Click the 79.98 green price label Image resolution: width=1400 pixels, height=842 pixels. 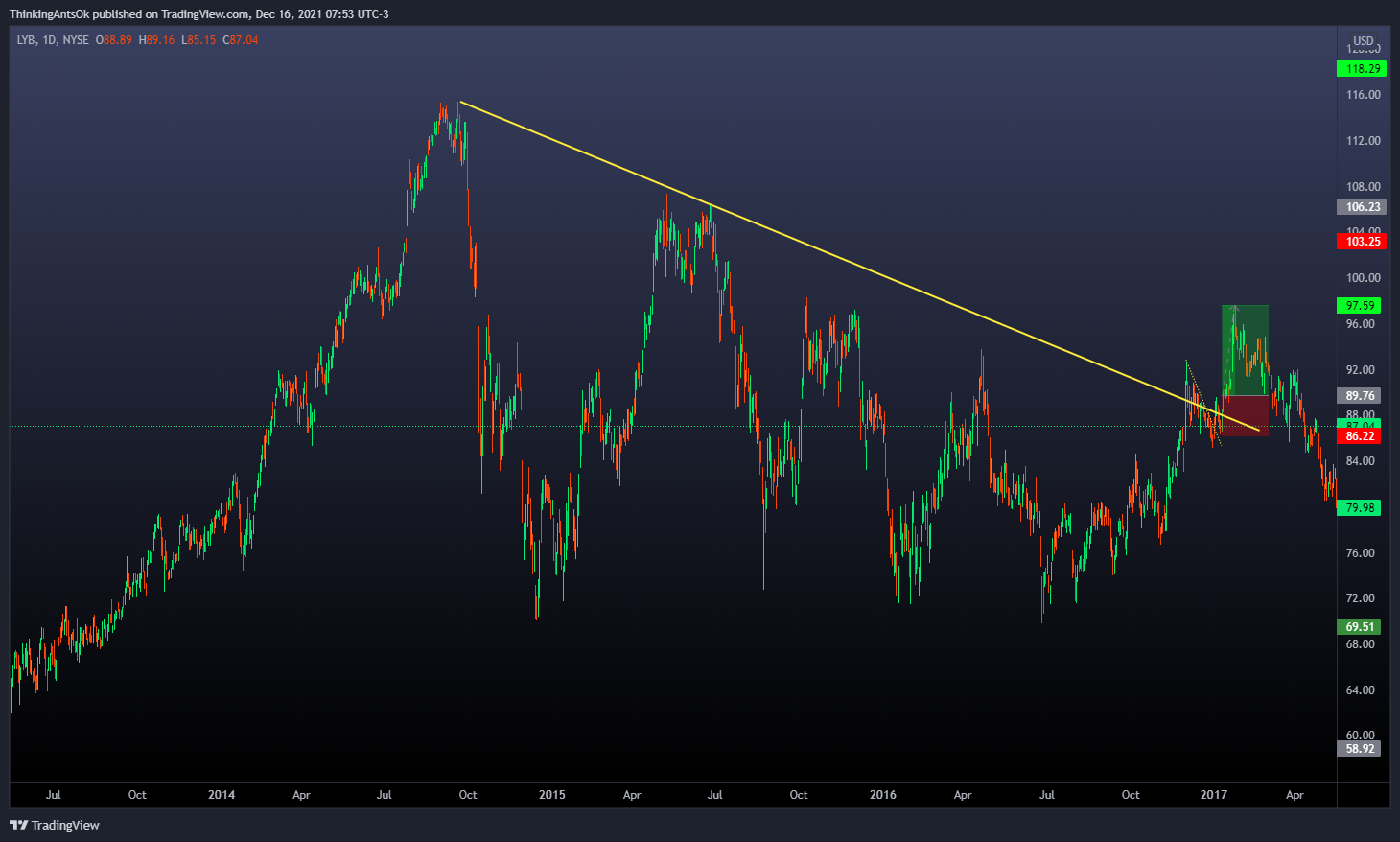tap(1359, 508)
